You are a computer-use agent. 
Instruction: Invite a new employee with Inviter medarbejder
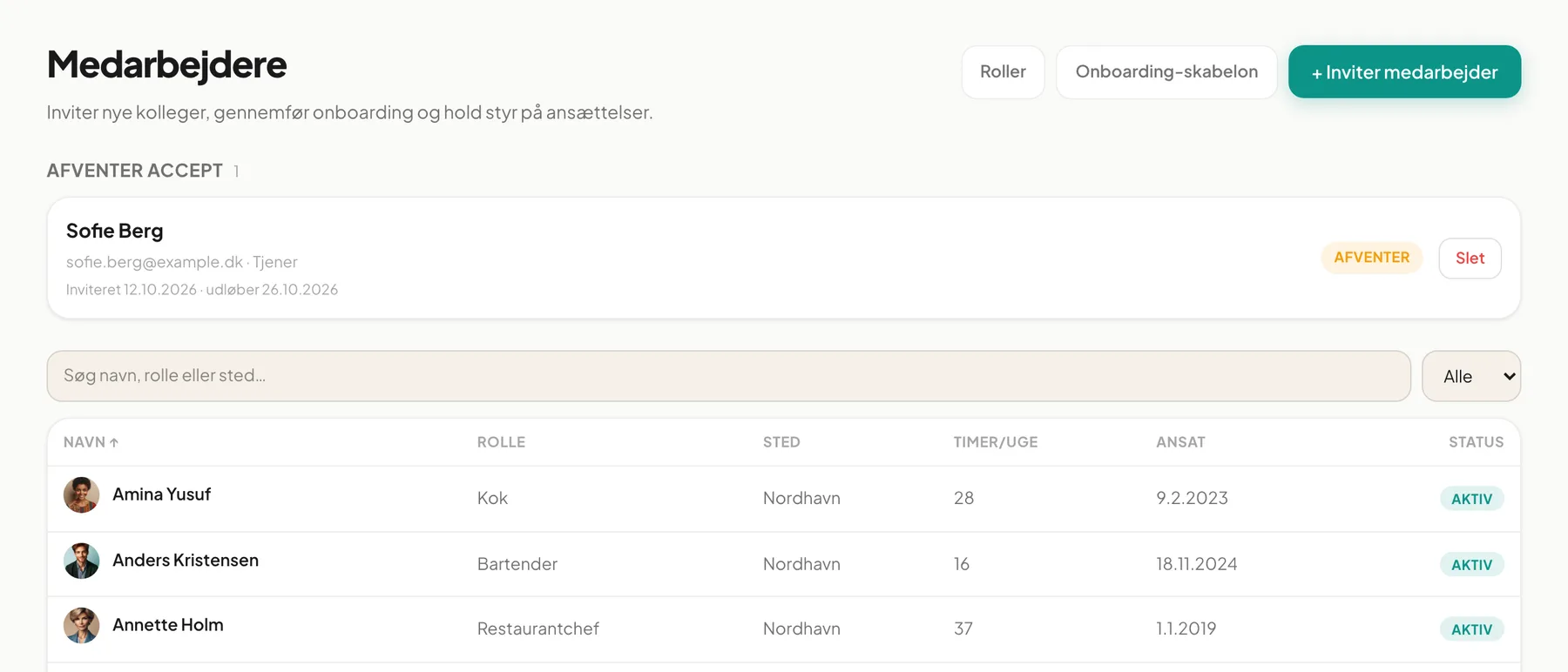coord(1404,71)
